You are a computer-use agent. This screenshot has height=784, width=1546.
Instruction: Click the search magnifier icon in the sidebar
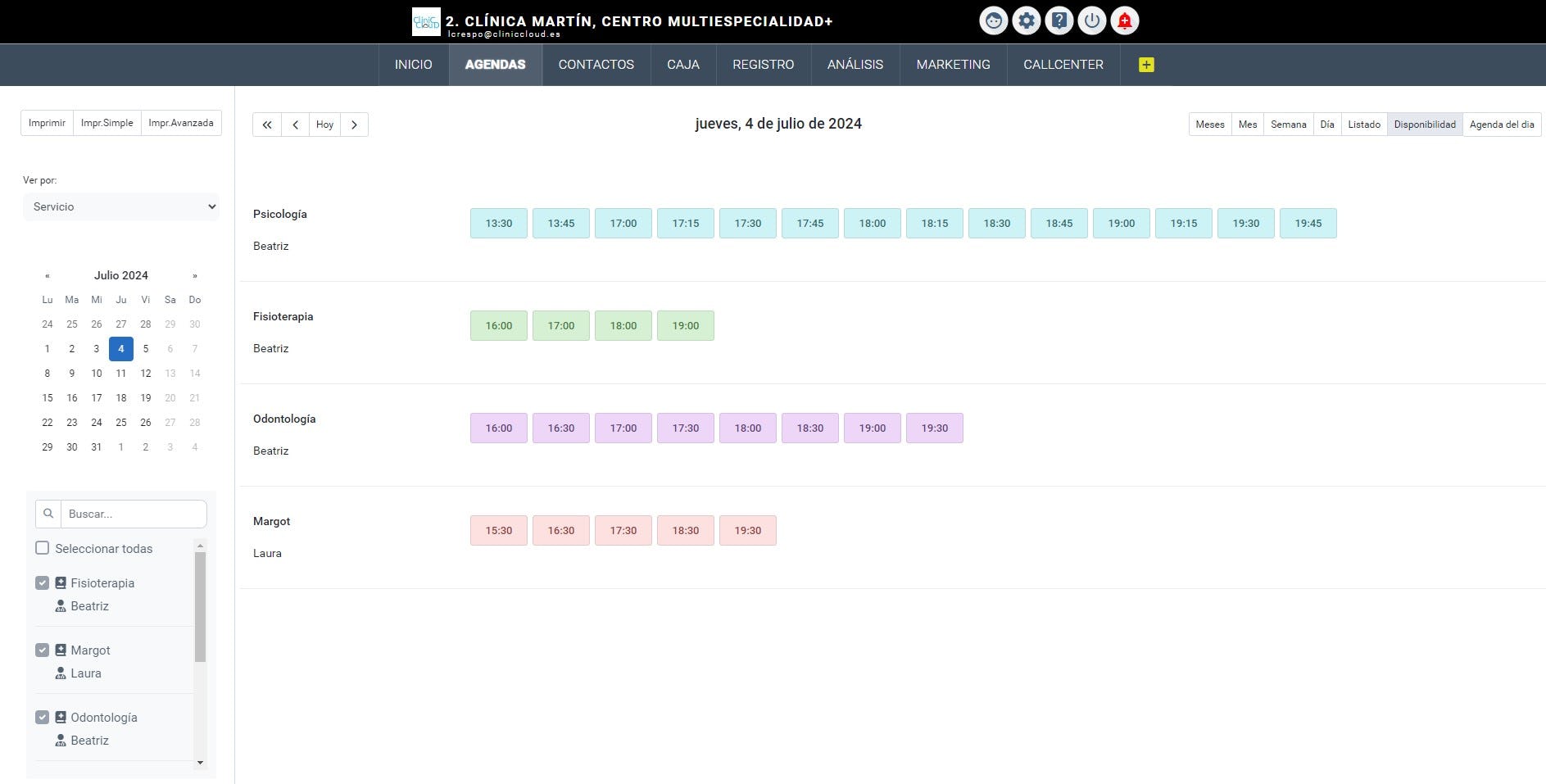point(48,513)
